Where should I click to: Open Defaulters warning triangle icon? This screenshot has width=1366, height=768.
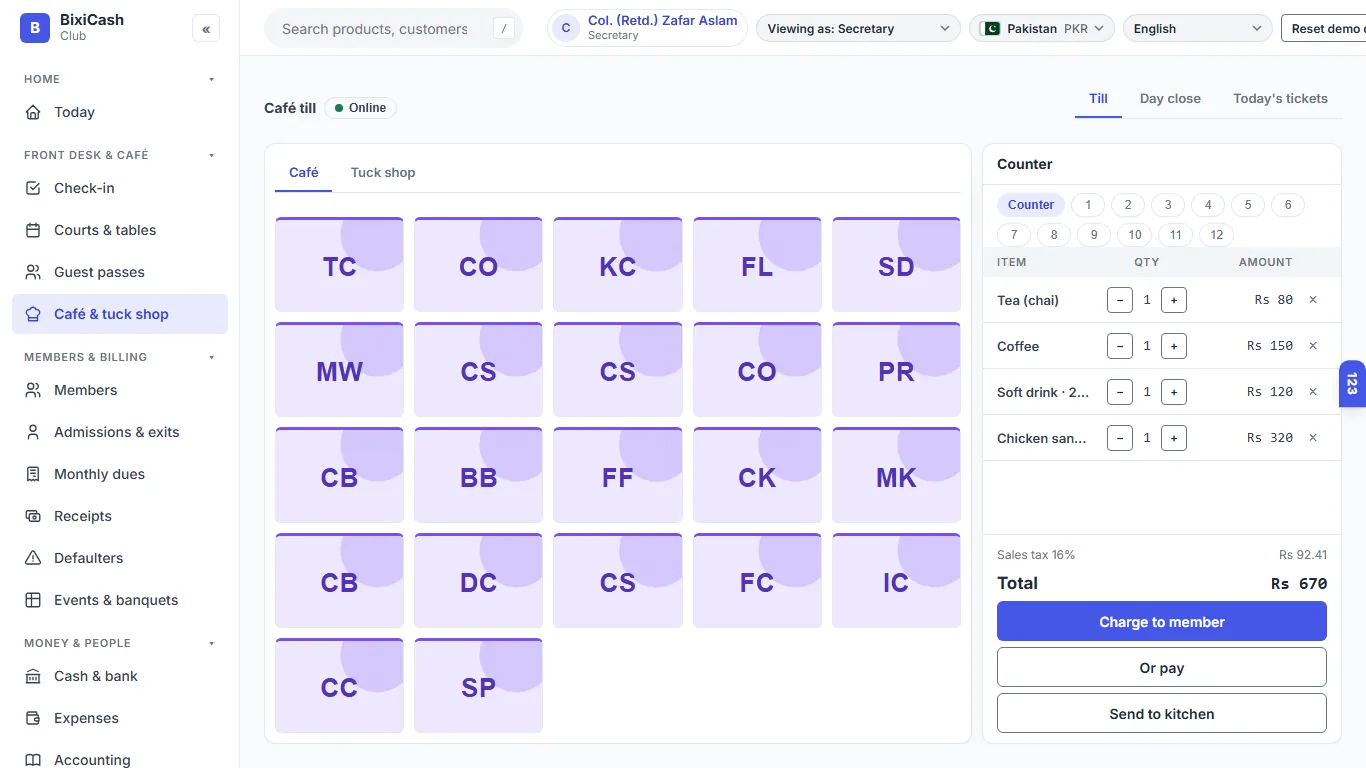click(x=33, y=558)
